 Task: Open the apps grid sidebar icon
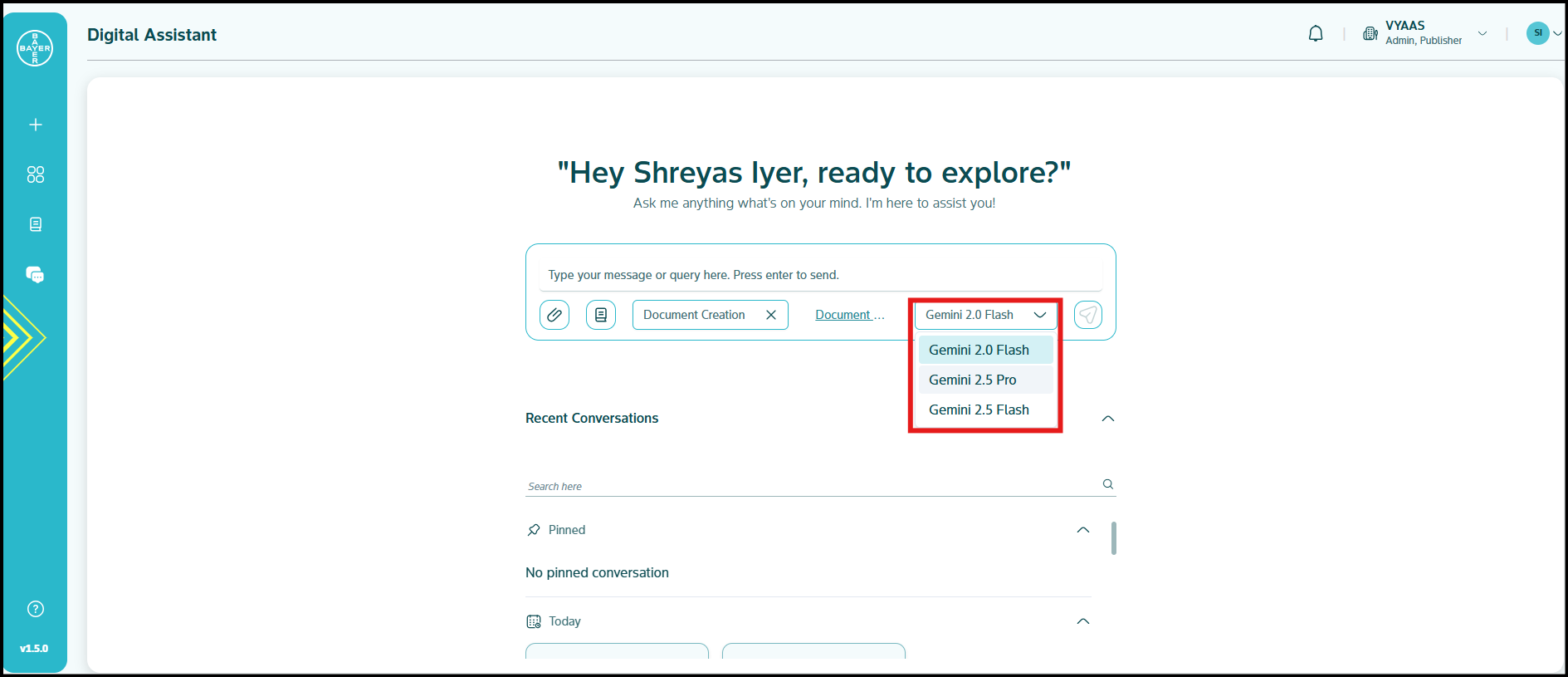(36, 174)
